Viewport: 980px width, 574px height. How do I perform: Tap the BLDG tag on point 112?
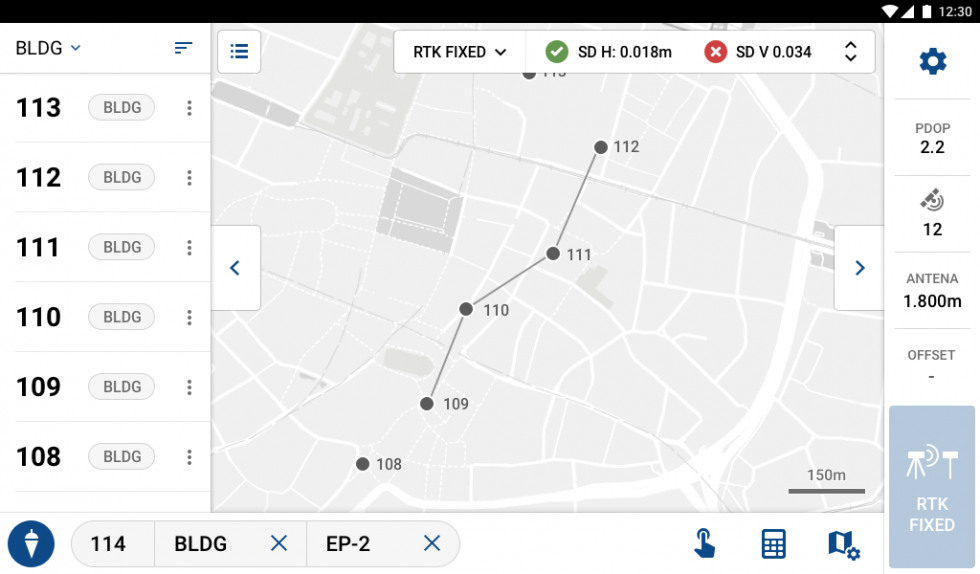pyautogui.click(x=122, y=178)
